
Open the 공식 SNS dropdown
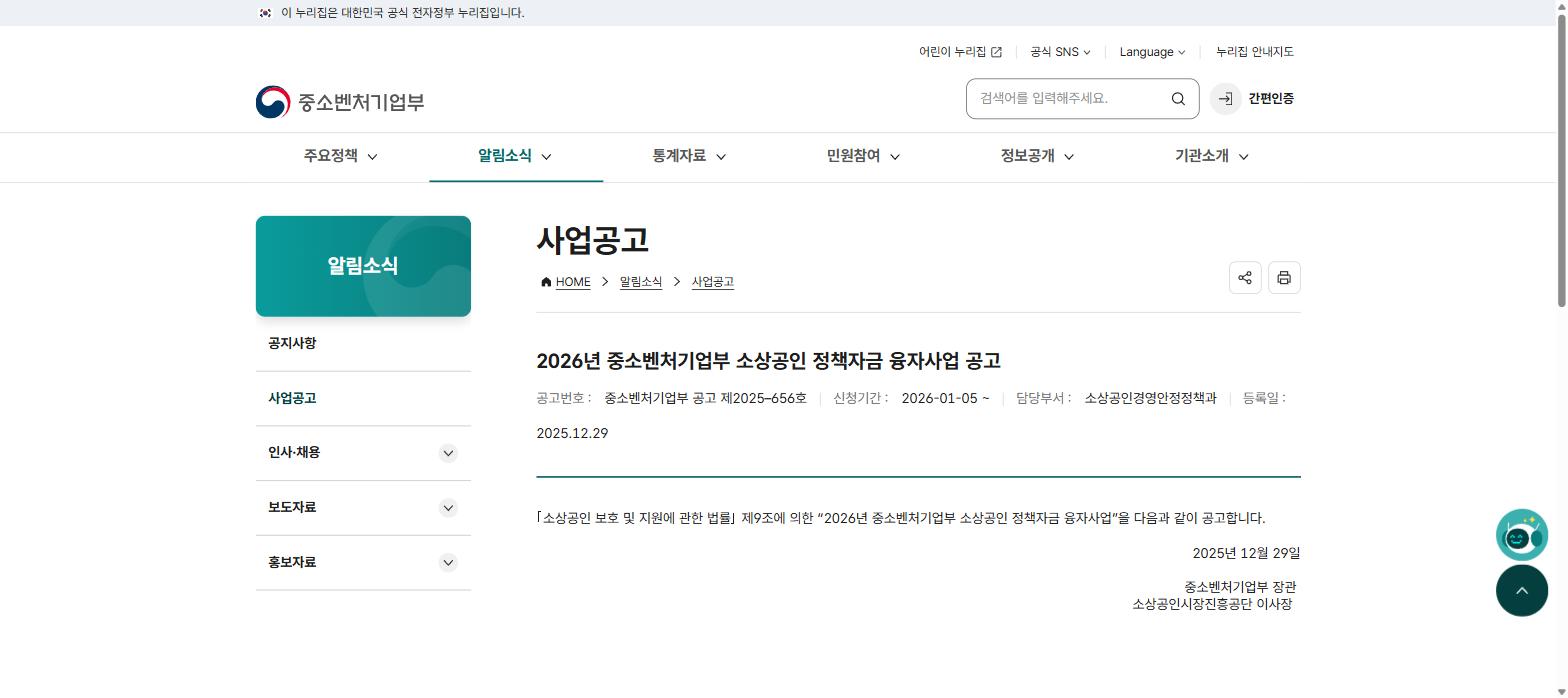1060,52
